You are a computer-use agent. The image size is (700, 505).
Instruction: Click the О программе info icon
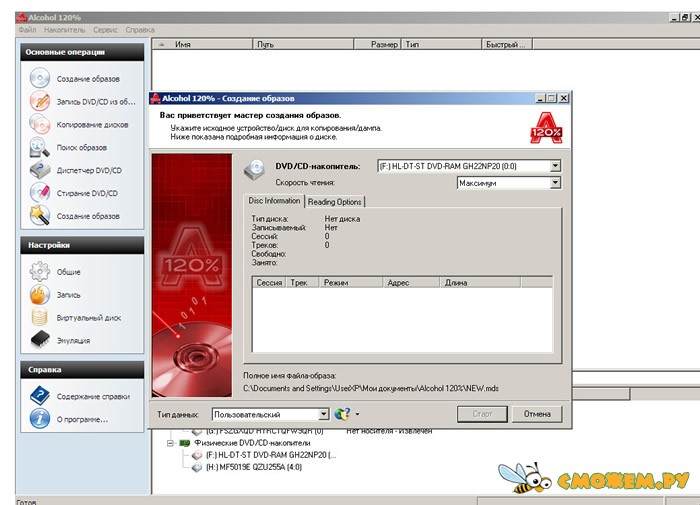pos(40,418)
